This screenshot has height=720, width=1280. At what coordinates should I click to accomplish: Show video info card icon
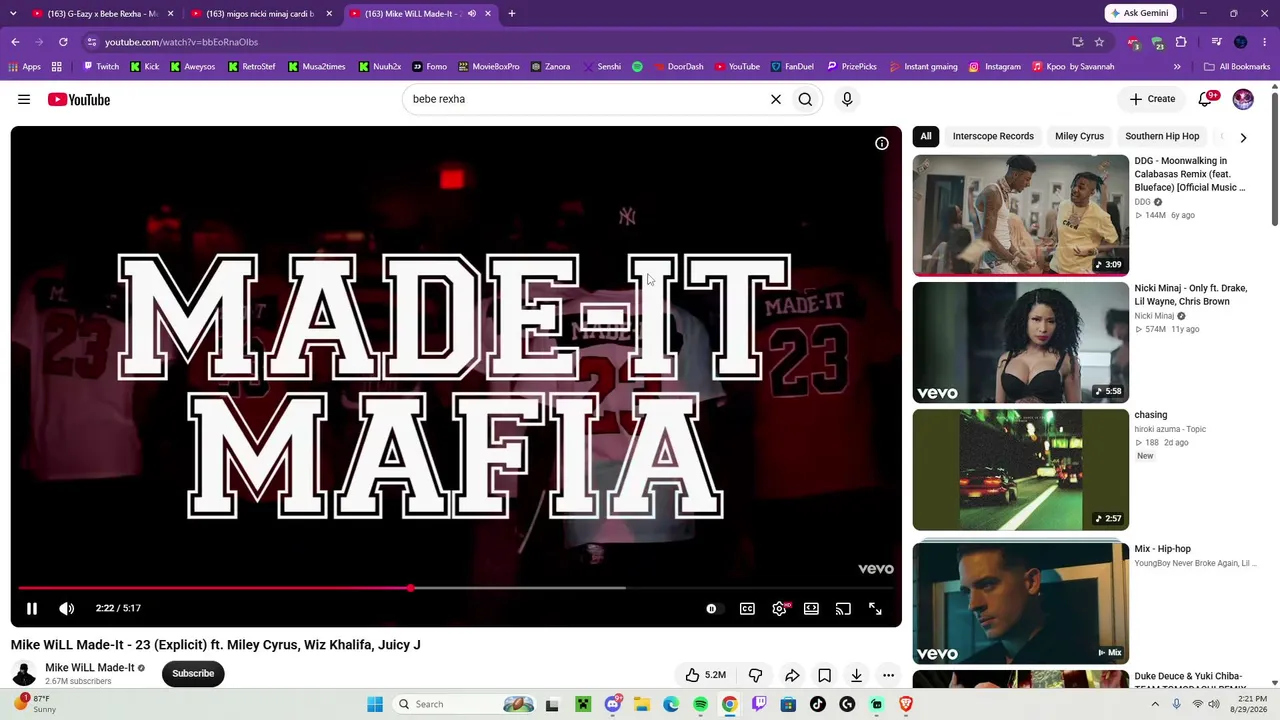(882, 144)
